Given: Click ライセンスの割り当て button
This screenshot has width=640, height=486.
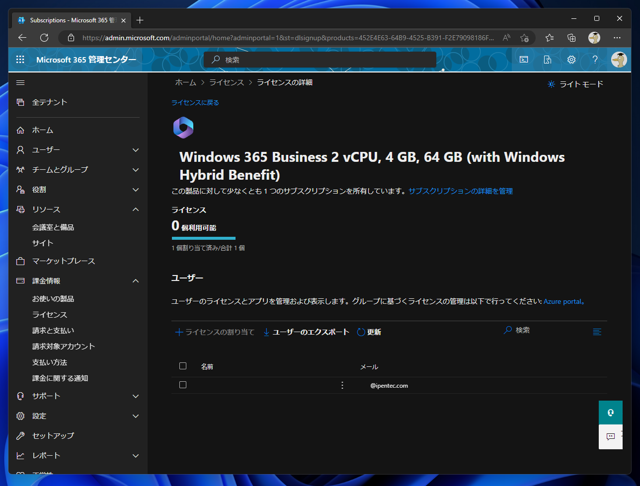Looking at the screenshot, I should (215, 332).
